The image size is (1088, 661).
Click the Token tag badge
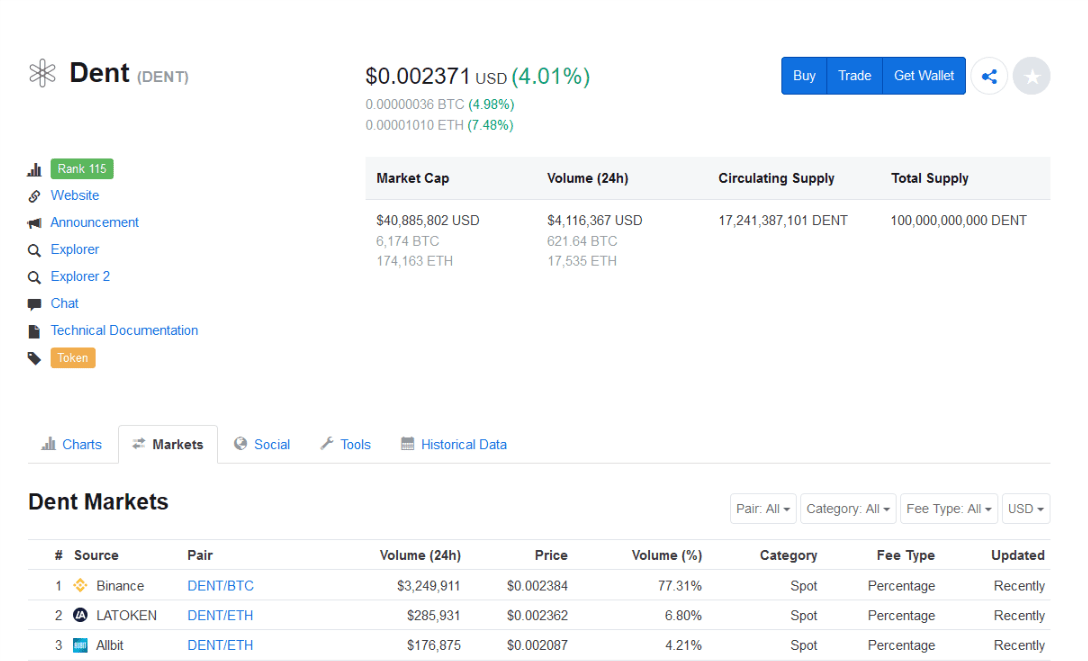point(73,358)
